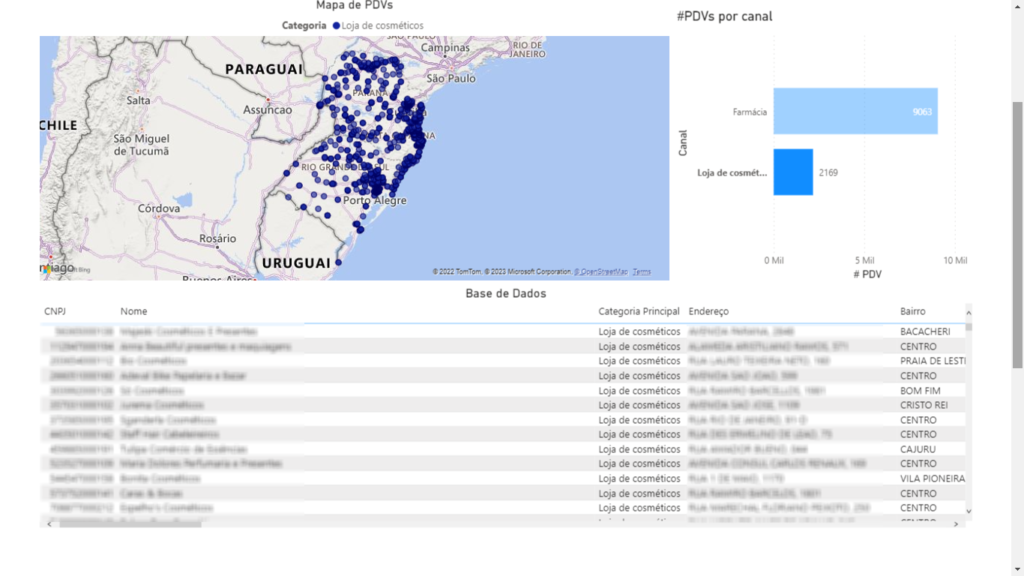This screenshot has height=576, width=1024.
Task: Sort by the Categoria Principal column header
Action: tap(639, 312)
